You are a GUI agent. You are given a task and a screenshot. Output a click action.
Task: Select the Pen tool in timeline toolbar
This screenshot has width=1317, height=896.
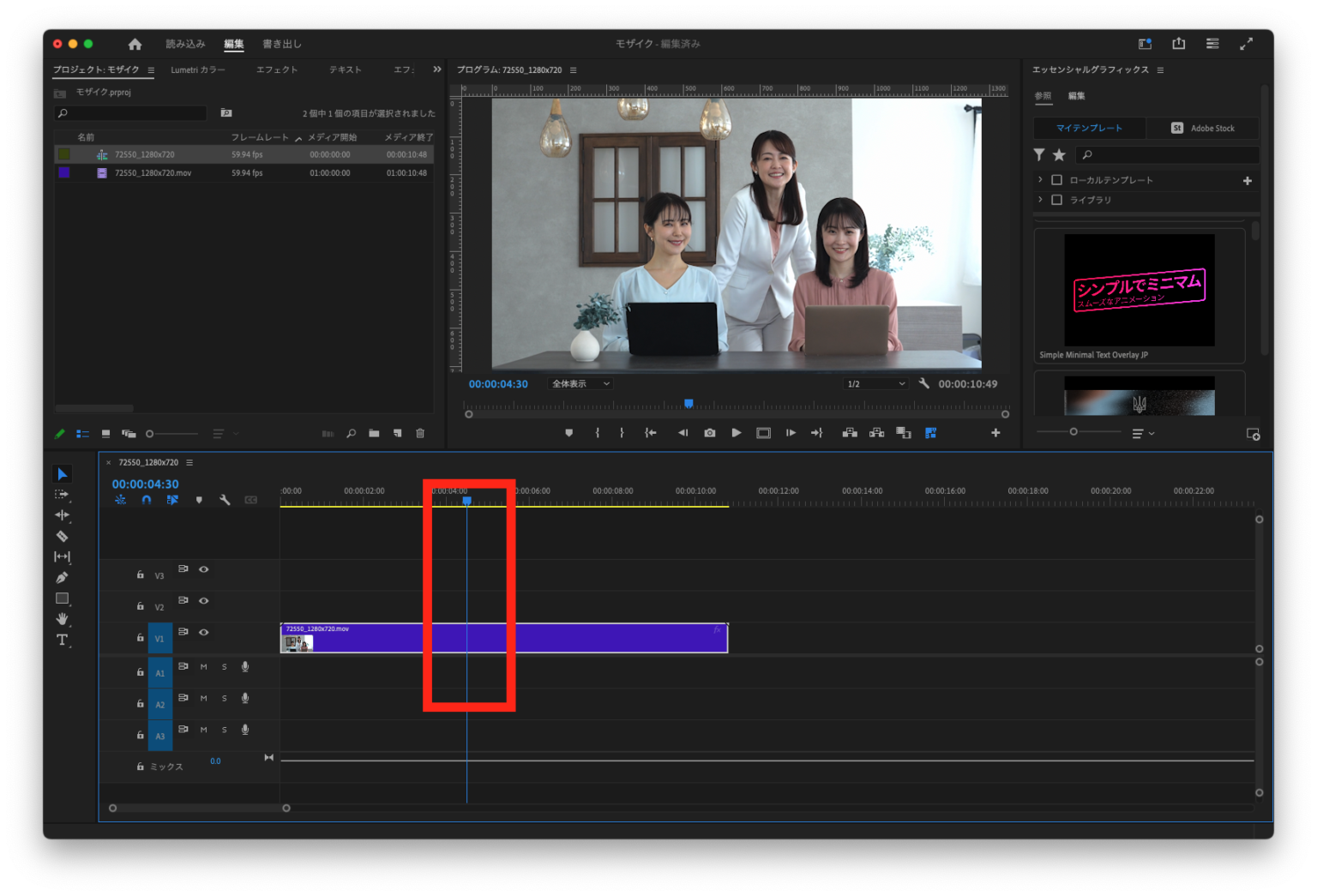click(x=62, y=577)
